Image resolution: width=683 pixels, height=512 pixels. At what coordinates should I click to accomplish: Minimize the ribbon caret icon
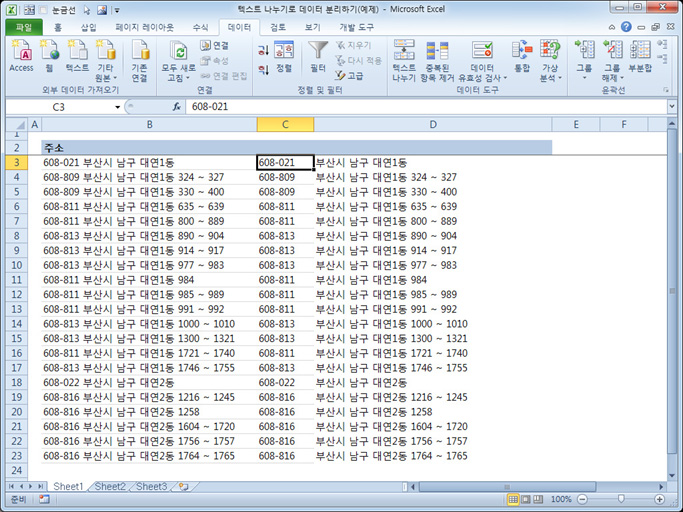pyautogui.click(x=612, y=27)
